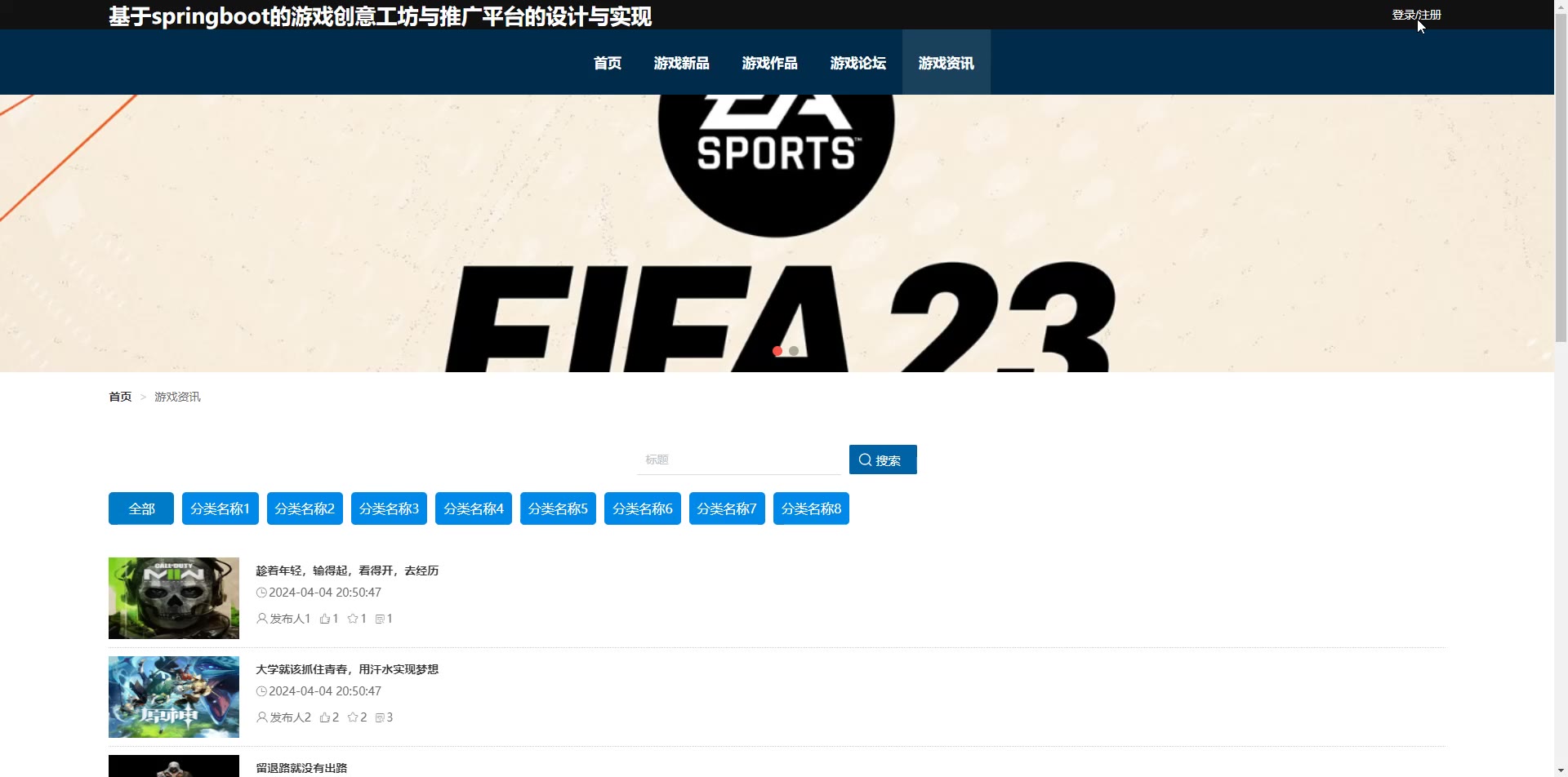Filter by 分类名称1

tap(220, 508)
